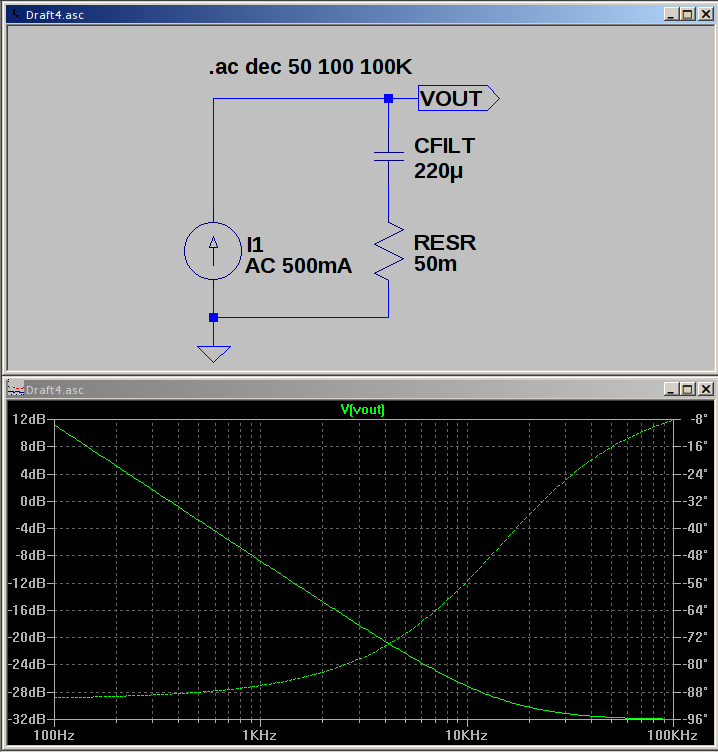Click the waveform window title Draft4.asc
The image size is (718, 753).
click(x=55, y=389)
